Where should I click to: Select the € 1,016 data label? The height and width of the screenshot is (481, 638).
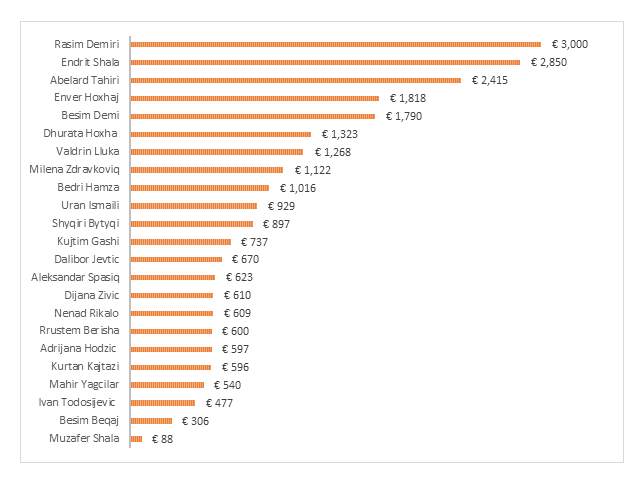[x=298, y=188]
